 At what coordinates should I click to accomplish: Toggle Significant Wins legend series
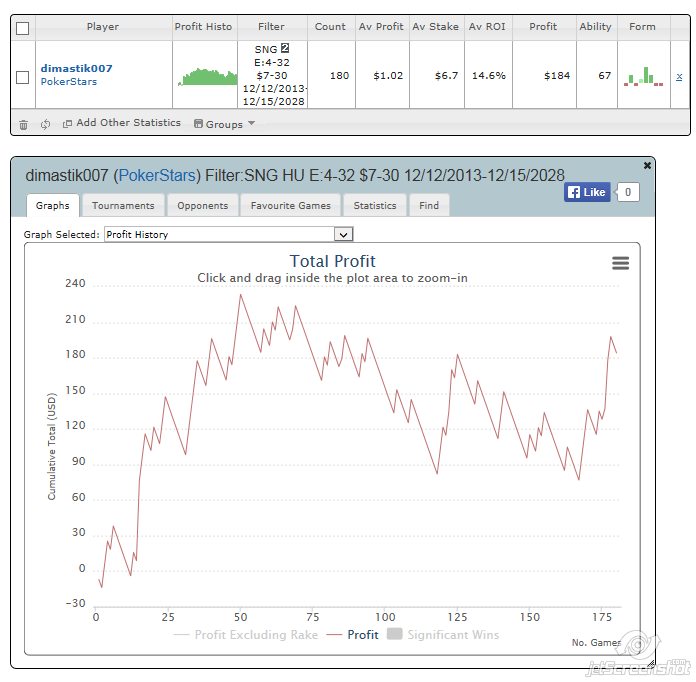[443, 634]
